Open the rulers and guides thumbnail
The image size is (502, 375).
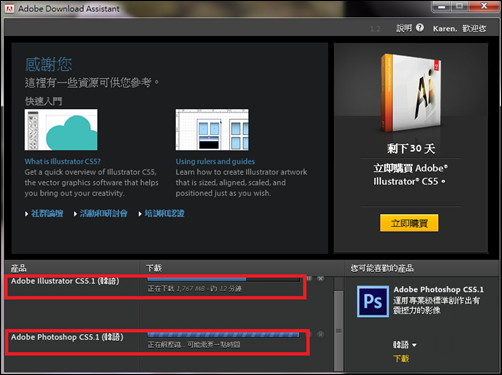pos(212,130)
